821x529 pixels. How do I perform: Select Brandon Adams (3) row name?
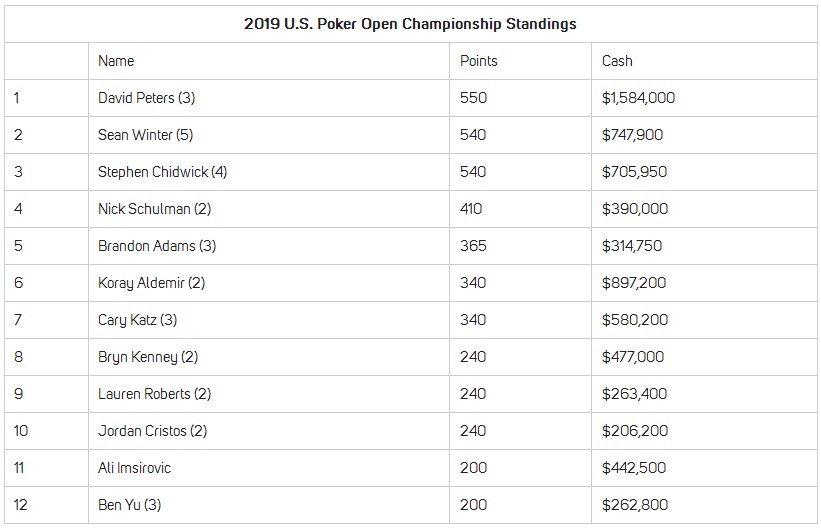click(157, 246)
